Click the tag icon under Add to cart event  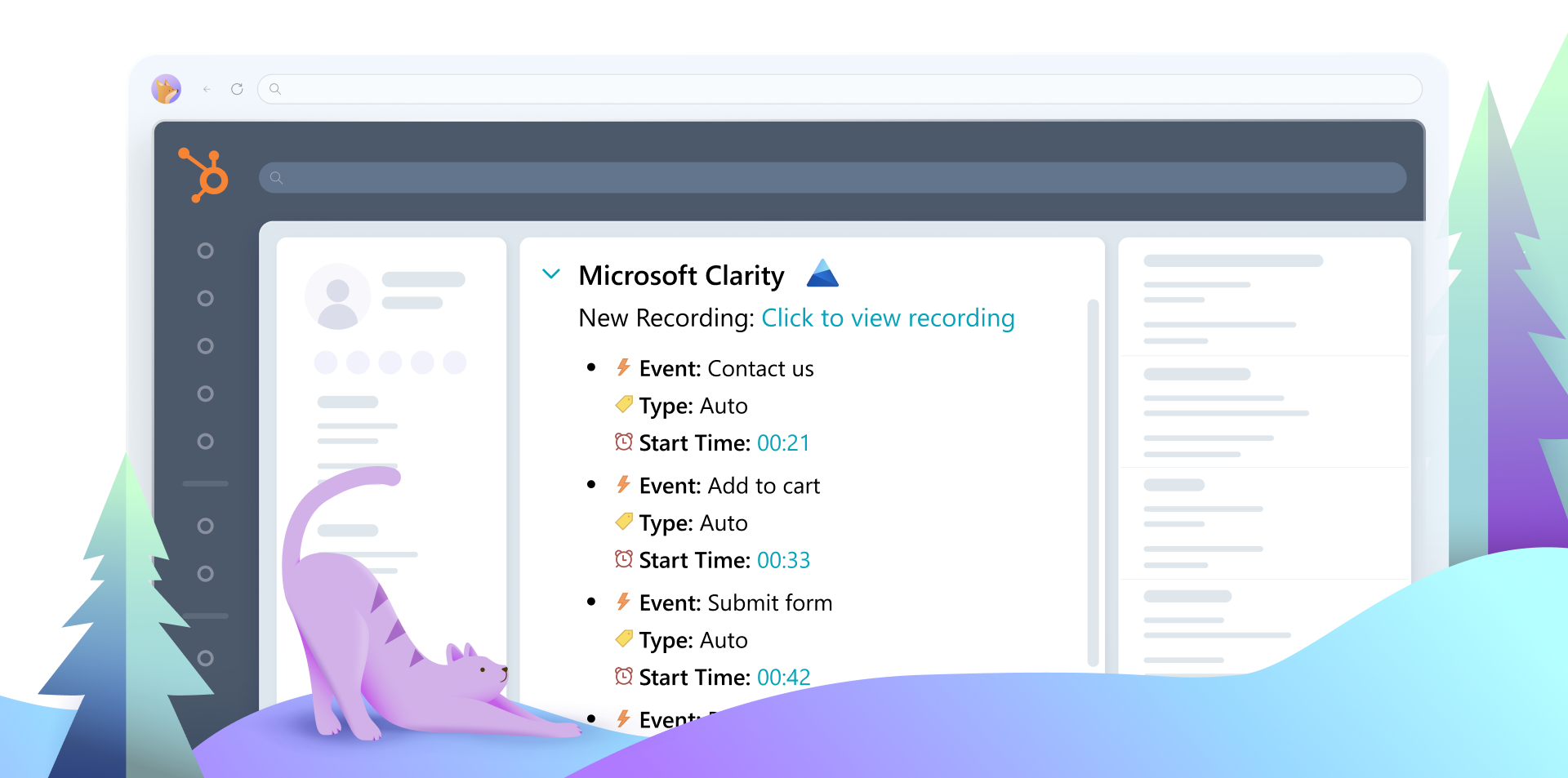pos(624,521)
